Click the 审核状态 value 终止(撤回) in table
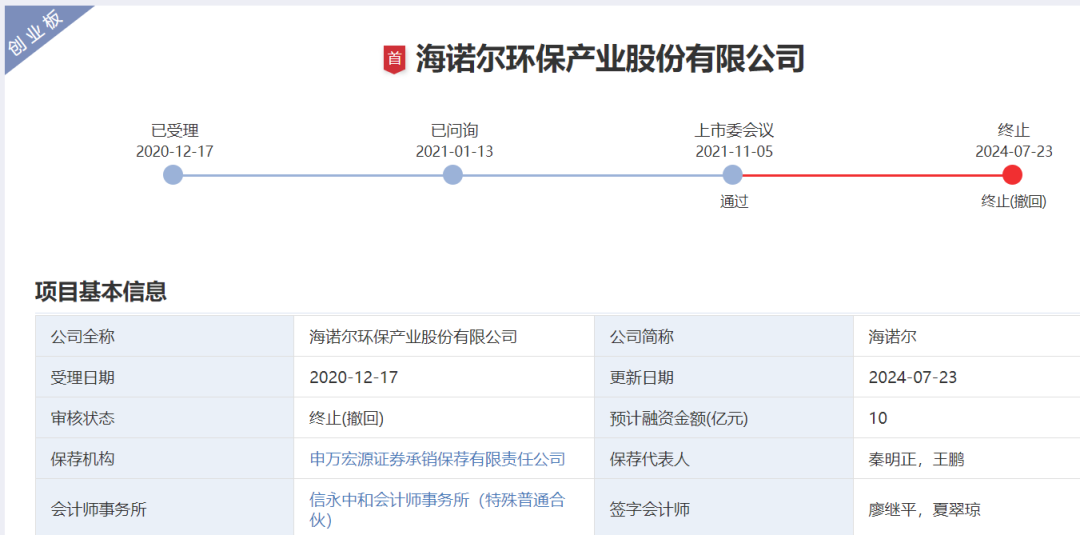Image resolution: width=1080 pixels, height=535 pixels. (346, 419)
